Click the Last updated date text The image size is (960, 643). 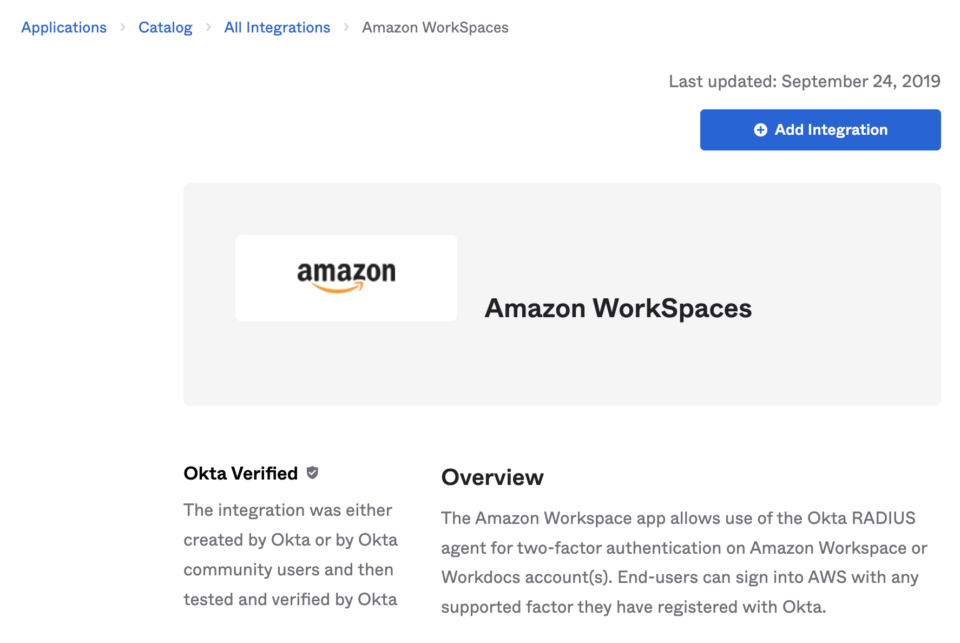(x=803, y=81)
